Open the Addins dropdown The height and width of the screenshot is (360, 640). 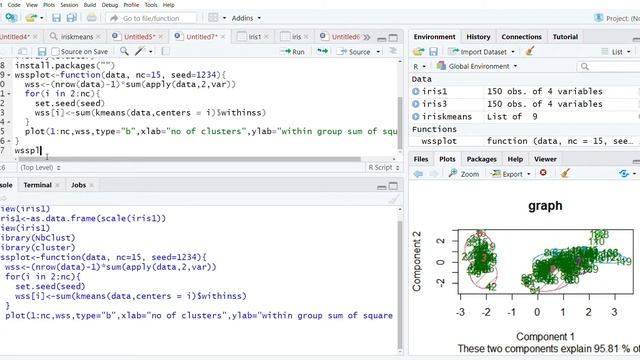coord(246,18)
